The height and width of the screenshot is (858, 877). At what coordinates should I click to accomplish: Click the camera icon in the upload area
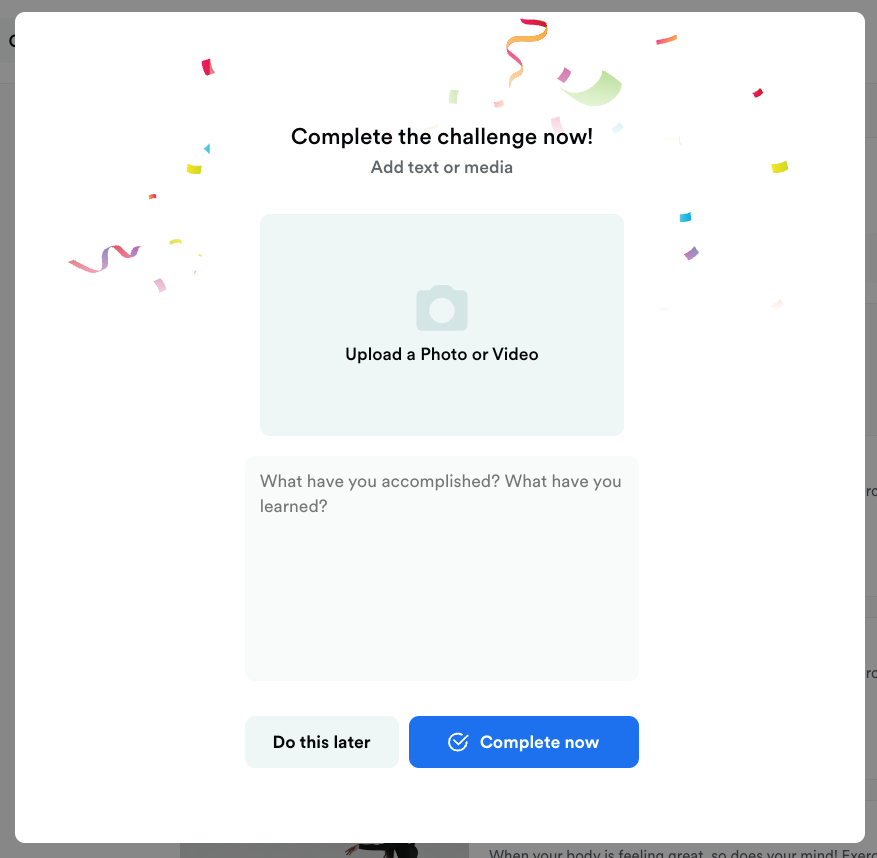pyautogui.click(x=442, y=309)
